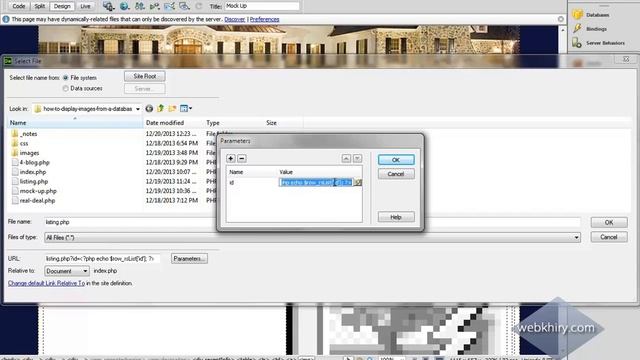Click OK in Parameters dialog

click(x=396, y=160)
